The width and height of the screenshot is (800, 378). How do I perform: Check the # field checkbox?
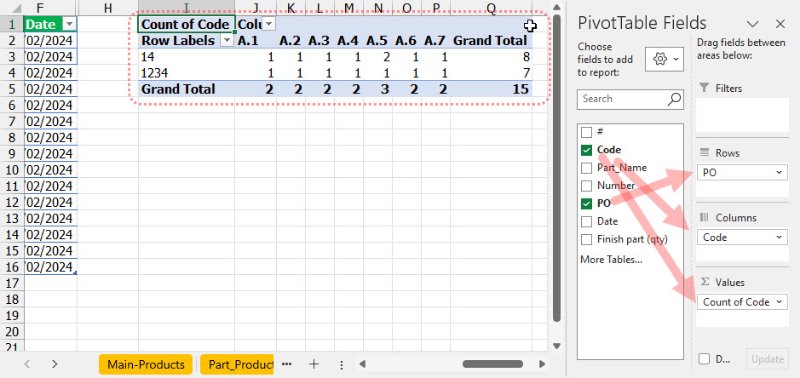[x=587, y=132]
